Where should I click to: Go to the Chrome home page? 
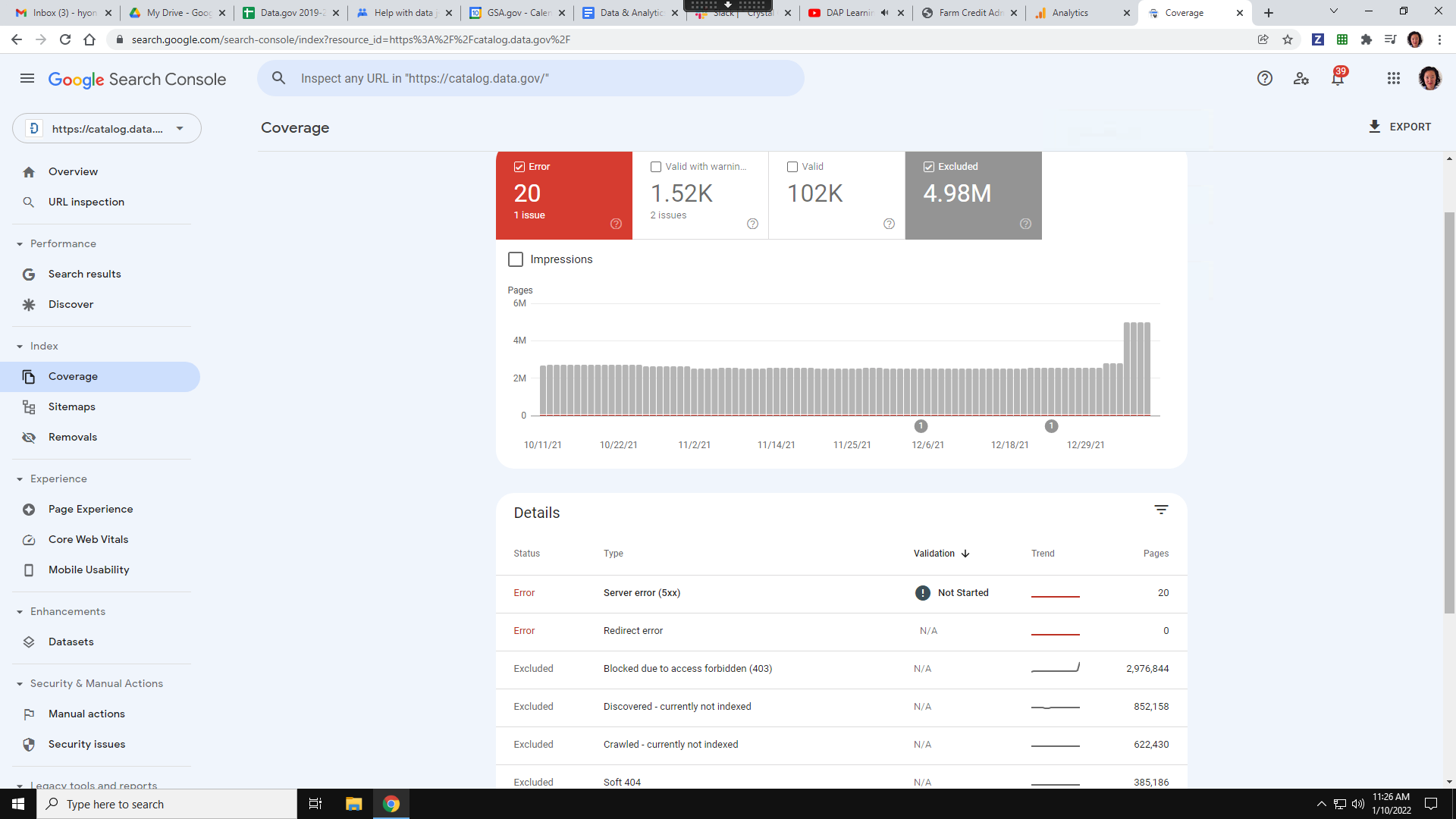pyautogui.click(x=89, y=39)
